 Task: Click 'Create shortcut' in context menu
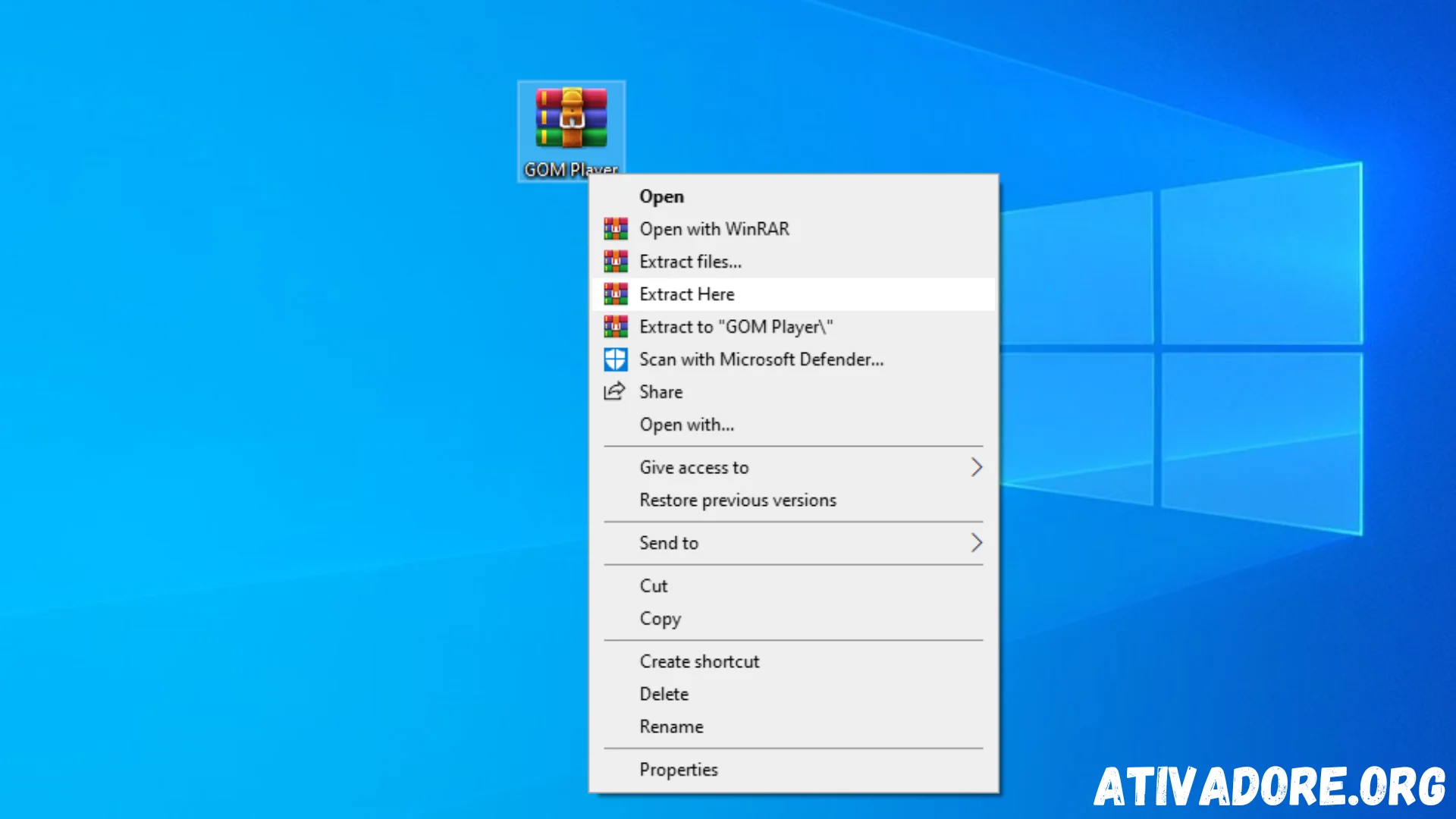pyautogui.click(x=699, y=660)
